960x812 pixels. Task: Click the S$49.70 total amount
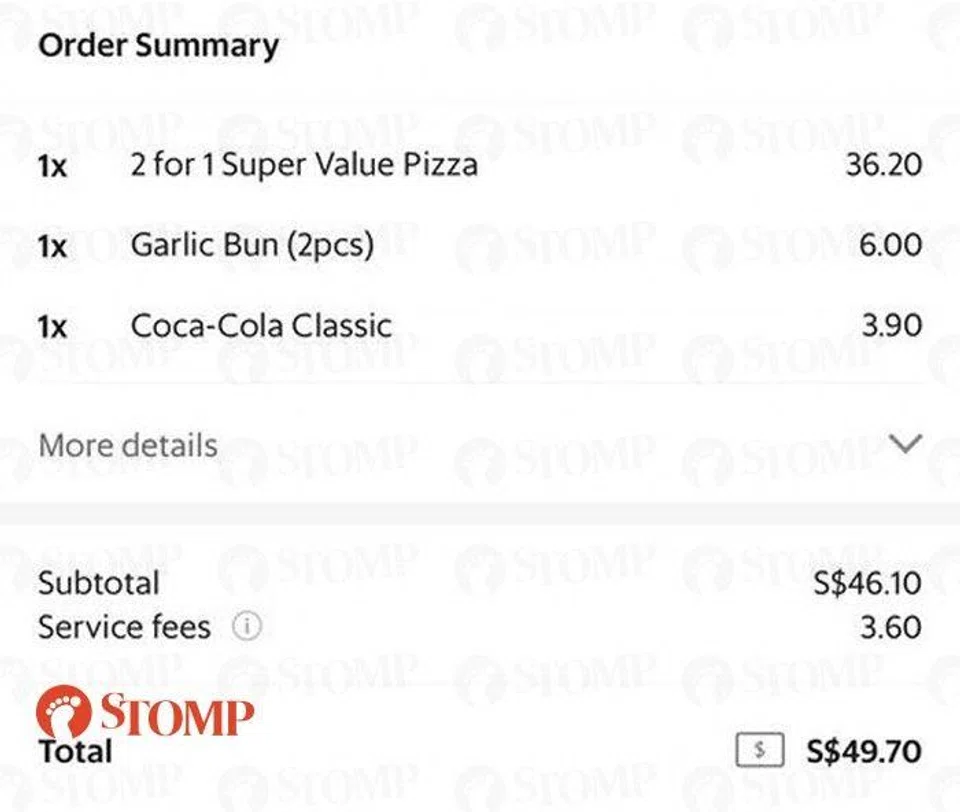coord(864,752)
